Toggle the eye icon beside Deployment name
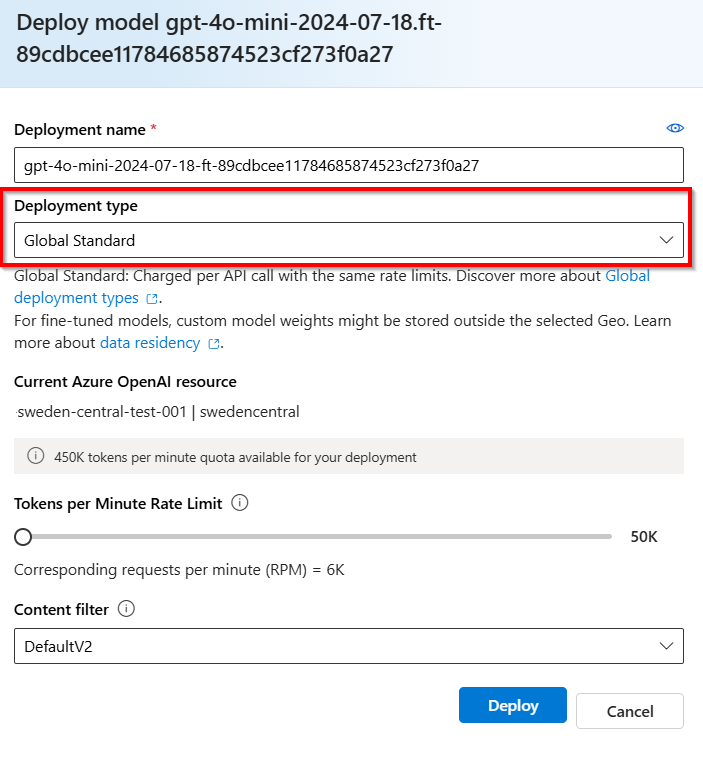 point(675,128)
